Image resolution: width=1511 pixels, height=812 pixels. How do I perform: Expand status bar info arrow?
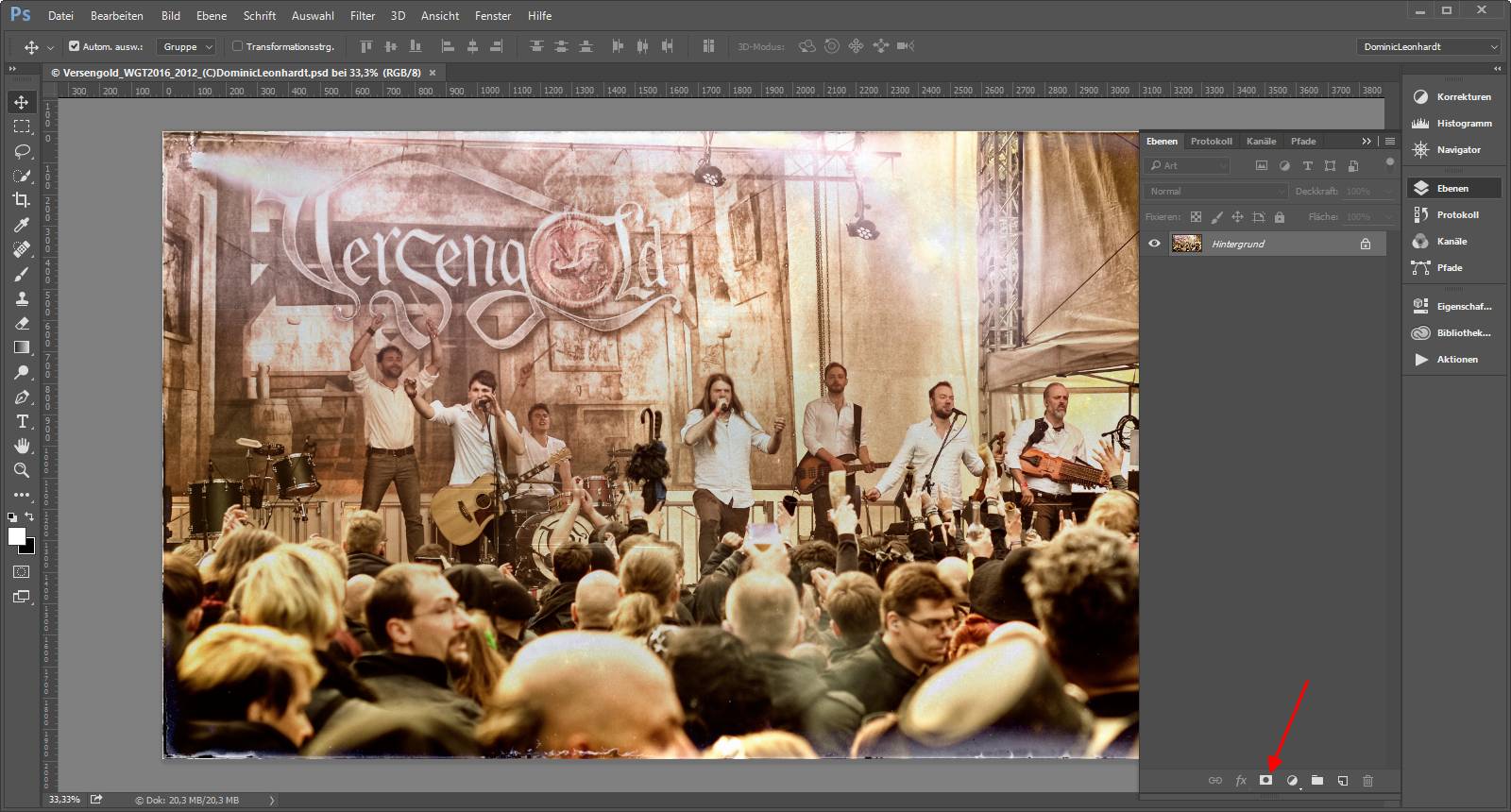pos(272,800)
